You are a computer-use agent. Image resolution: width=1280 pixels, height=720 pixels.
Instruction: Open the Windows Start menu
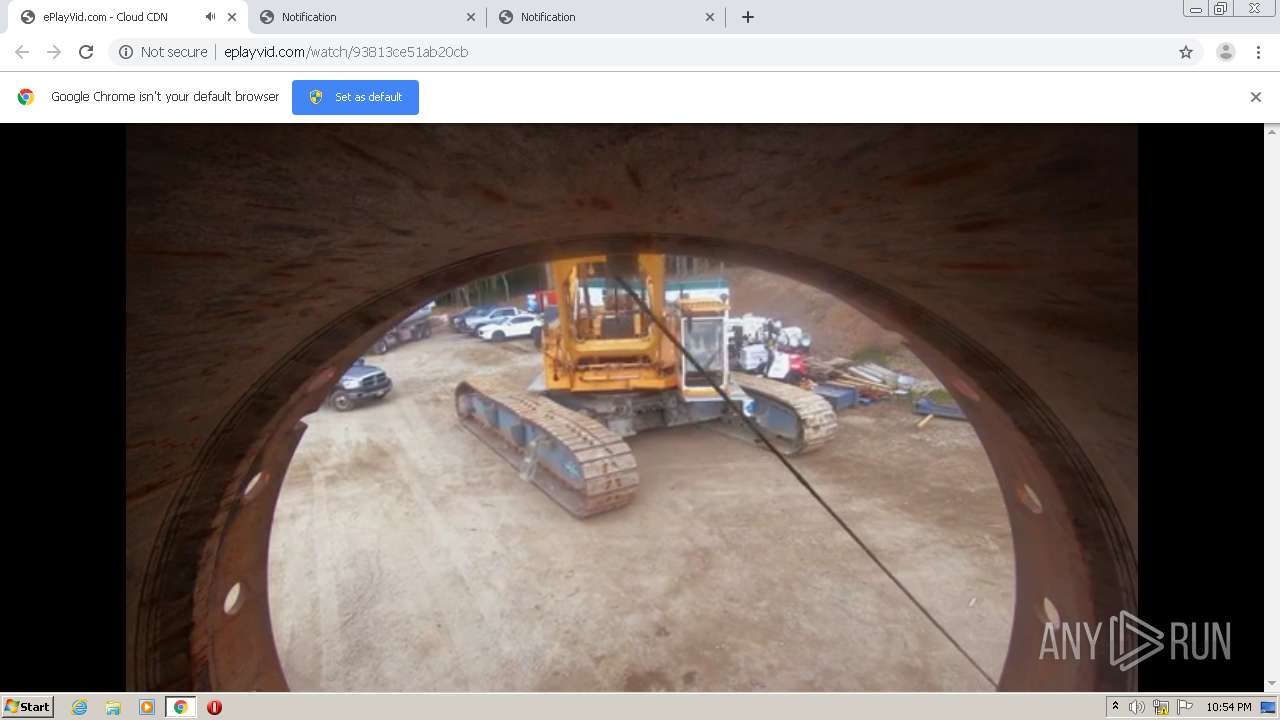pyautogui.click(x=28, y=707)
